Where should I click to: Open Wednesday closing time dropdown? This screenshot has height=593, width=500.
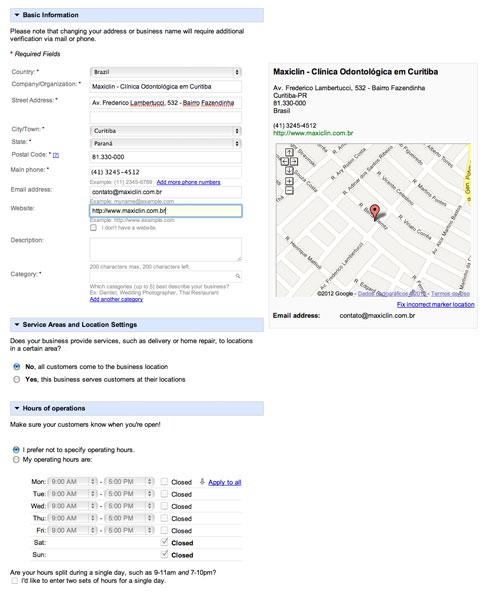coord(129,506)
